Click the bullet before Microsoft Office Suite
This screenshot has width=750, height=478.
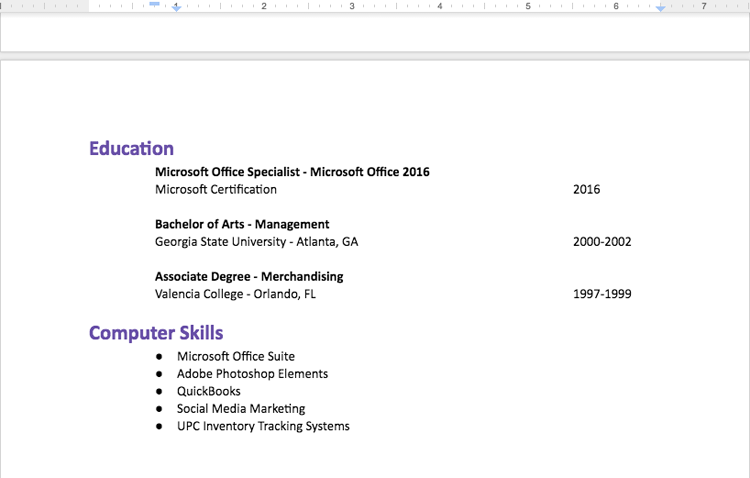(x=159, y=357)
